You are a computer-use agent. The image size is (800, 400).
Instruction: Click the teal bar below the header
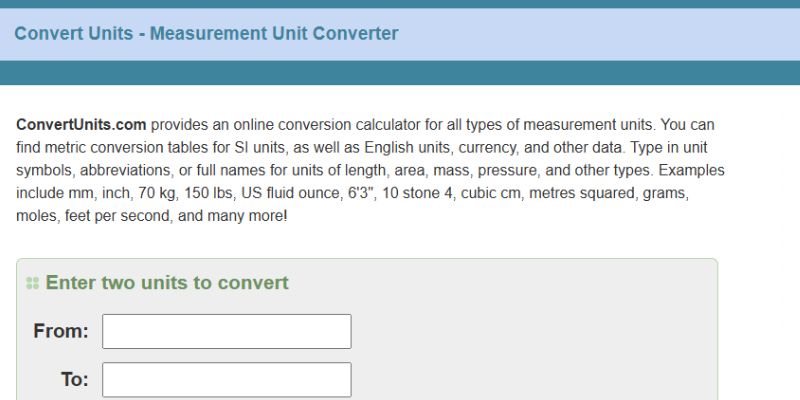tap(400, 73)
